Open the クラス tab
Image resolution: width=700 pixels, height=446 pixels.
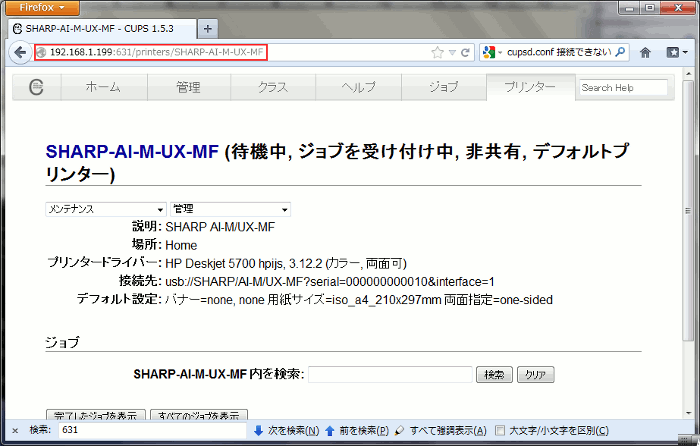click(x=273, y=88)
